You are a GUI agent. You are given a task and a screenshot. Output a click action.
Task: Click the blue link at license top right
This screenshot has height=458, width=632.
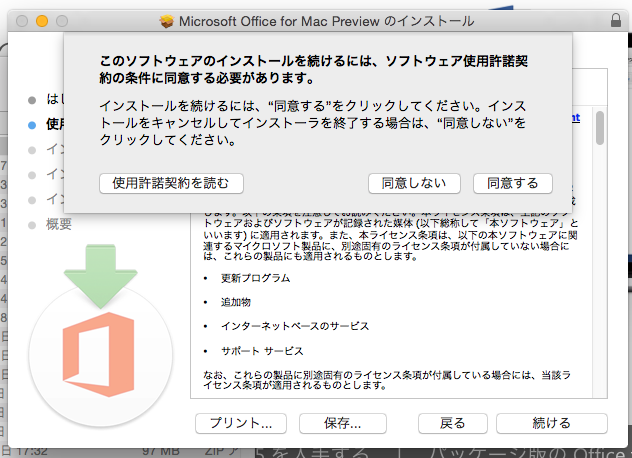pos(576,118)
